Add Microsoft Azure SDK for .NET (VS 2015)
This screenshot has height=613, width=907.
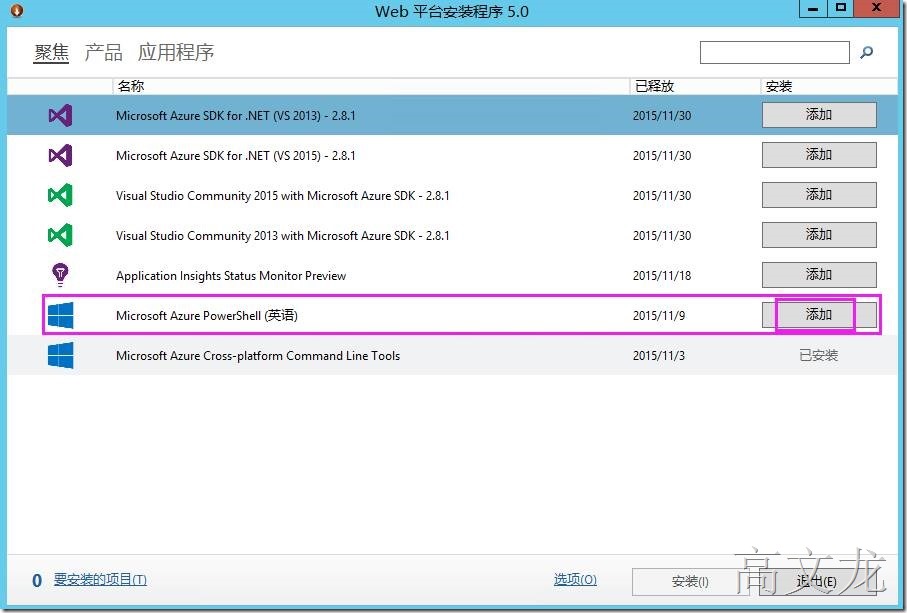pyautogui.click(x=819, y=155)
